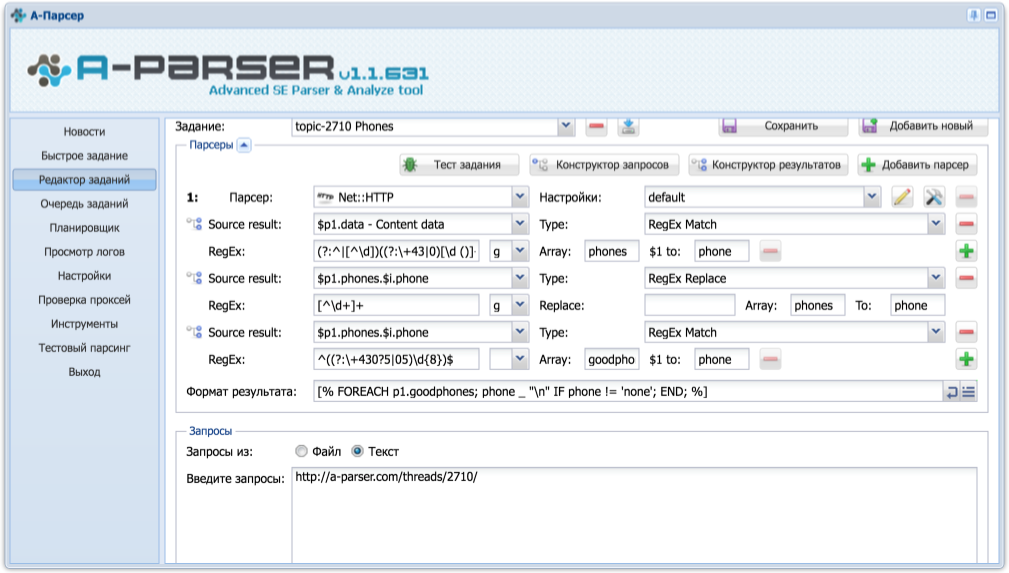Edit the default settings preset via pencil icon
1009x573 pixels.
coord(902,197)
